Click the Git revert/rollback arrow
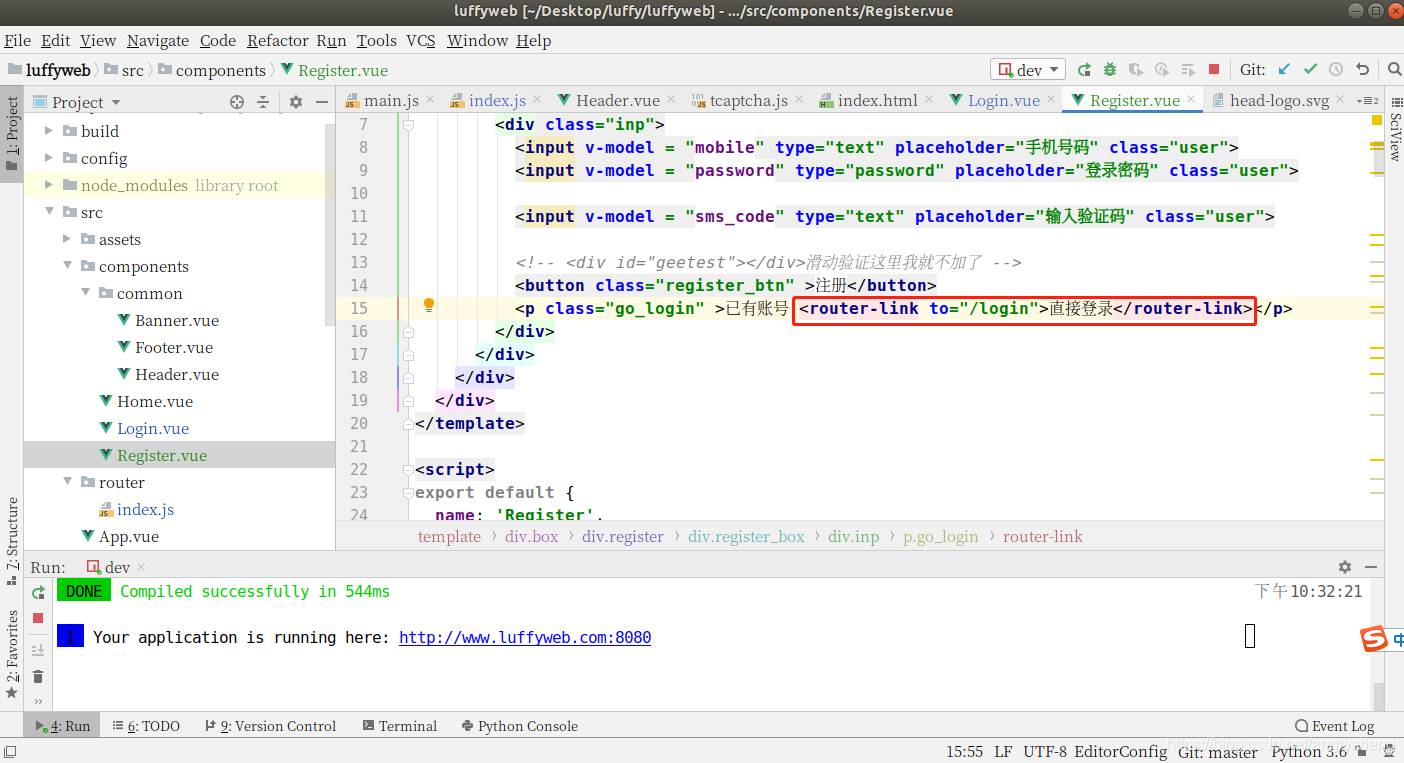 coord(1362,70)
